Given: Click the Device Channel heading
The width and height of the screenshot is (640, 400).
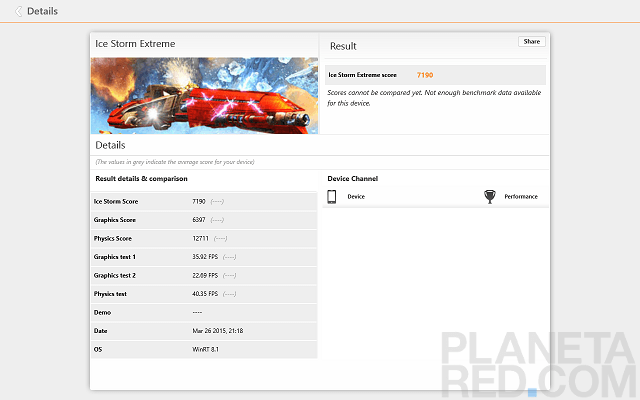Looking at the screenshot, I should pyautogui.click(x=352, y=178).
